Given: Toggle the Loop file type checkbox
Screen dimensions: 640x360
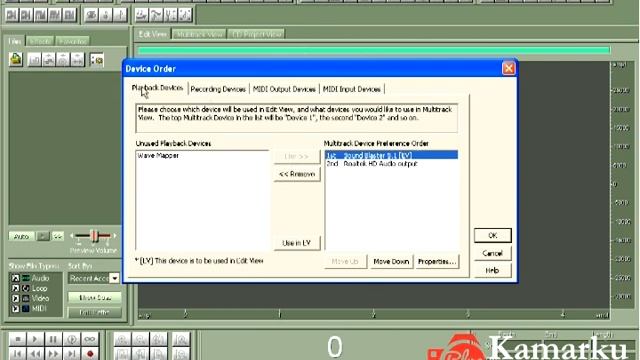Looking at the screenshot, I should point(16,289).
